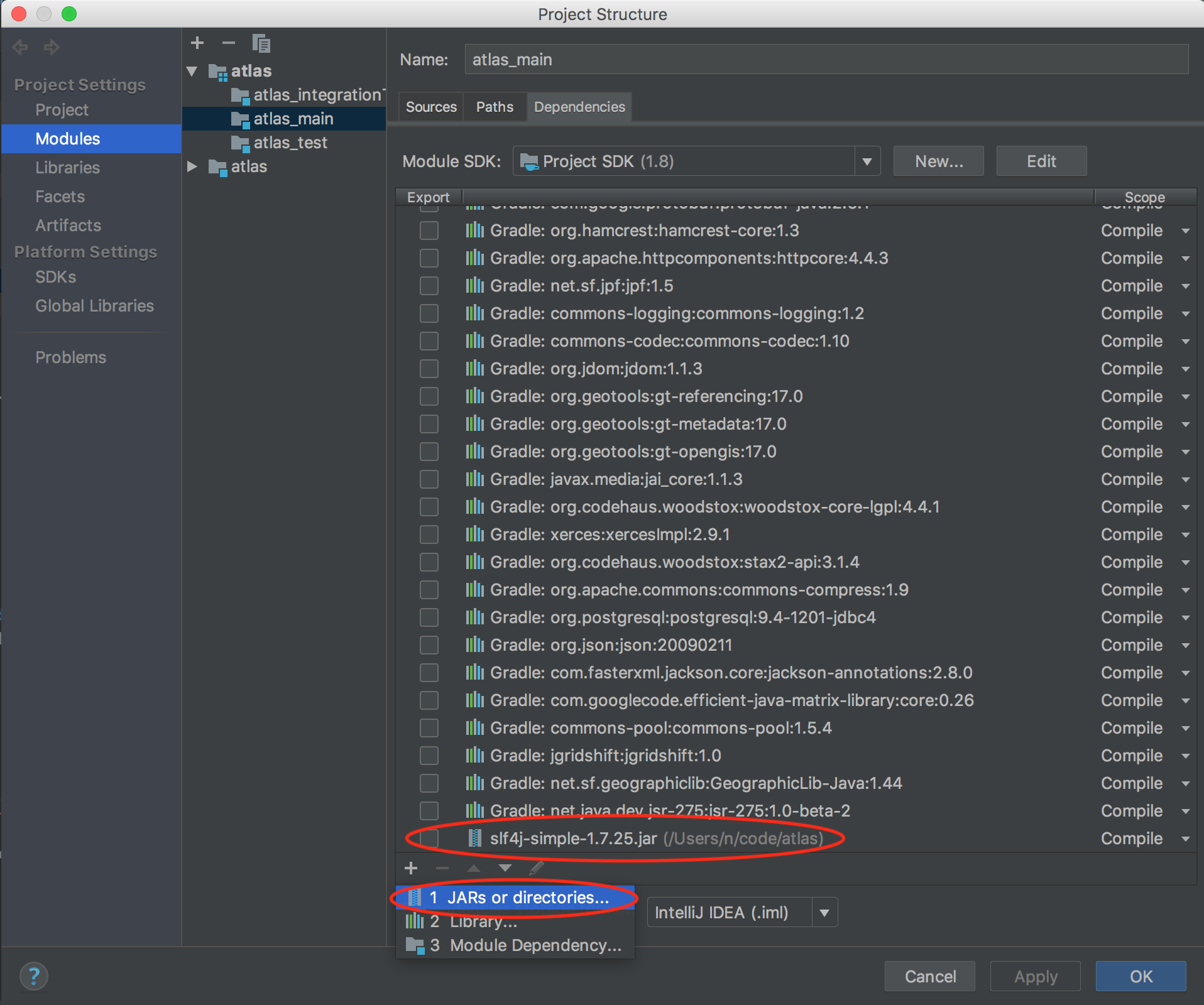1204x1005 pixels.
Task: Click the xercesImpl library icon
Action: (x=474, y=535)
